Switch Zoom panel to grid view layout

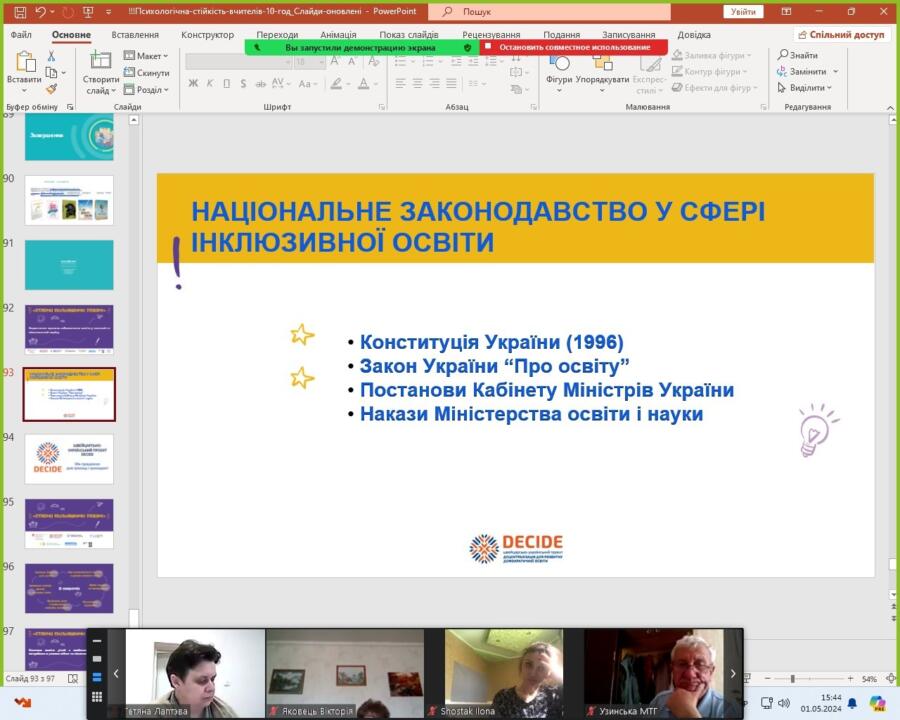[97, 696]
